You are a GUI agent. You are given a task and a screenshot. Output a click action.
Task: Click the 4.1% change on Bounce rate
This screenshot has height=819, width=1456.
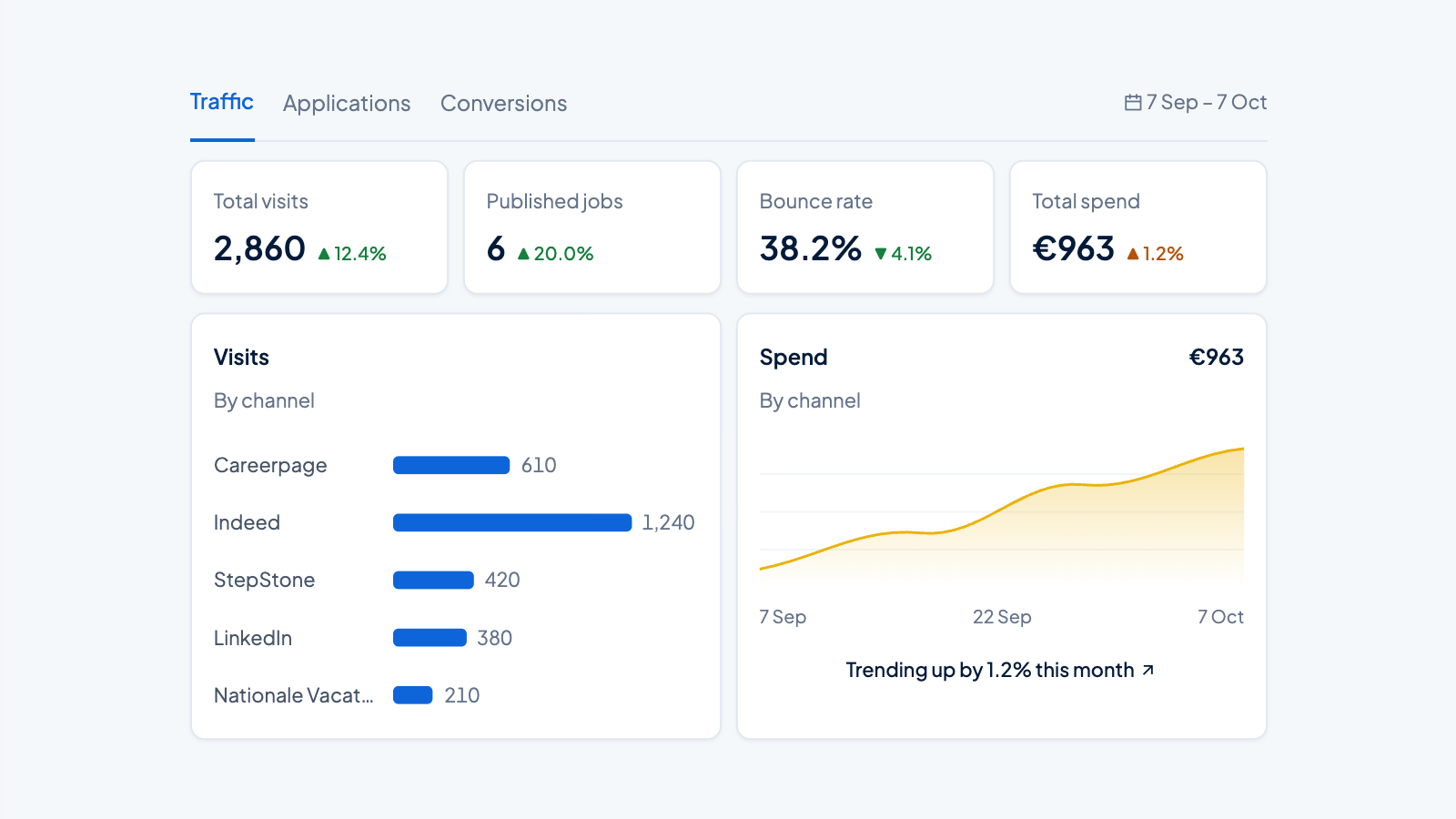[912, 254]
